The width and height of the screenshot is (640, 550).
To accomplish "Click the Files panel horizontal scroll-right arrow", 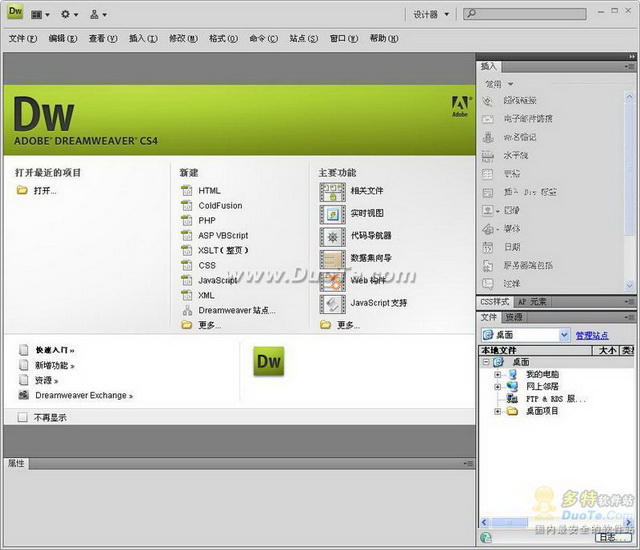I will (x=629, y=522).
